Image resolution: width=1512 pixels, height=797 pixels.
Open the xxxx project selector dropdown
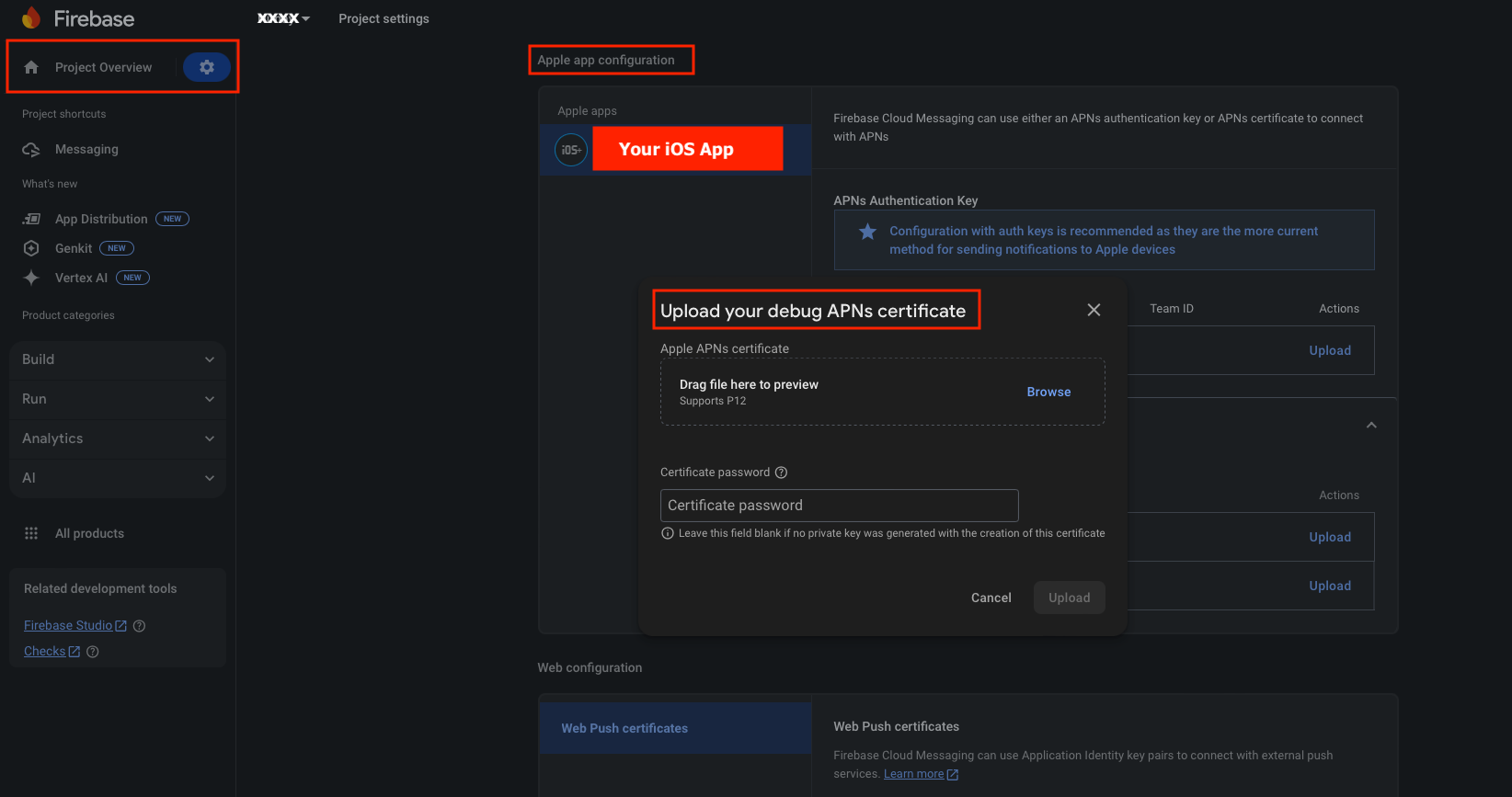coord(283,18)
